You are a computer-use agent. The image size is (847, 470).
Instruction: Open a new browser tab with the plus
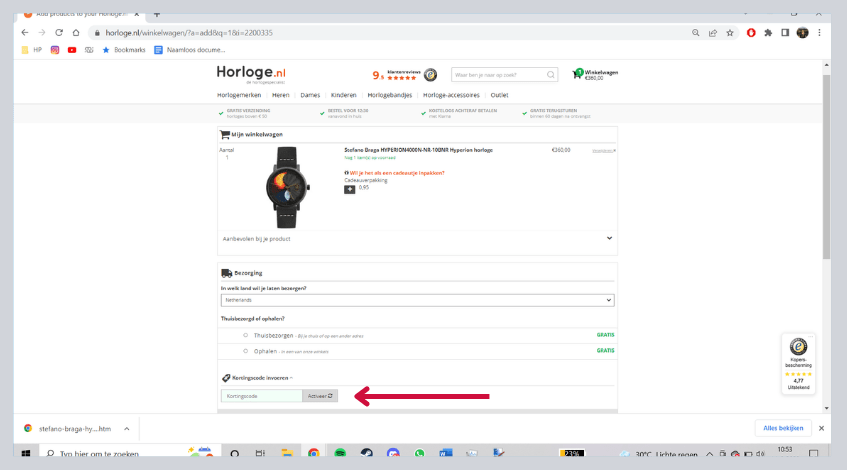pyautogui.click(x=157, y=15)
